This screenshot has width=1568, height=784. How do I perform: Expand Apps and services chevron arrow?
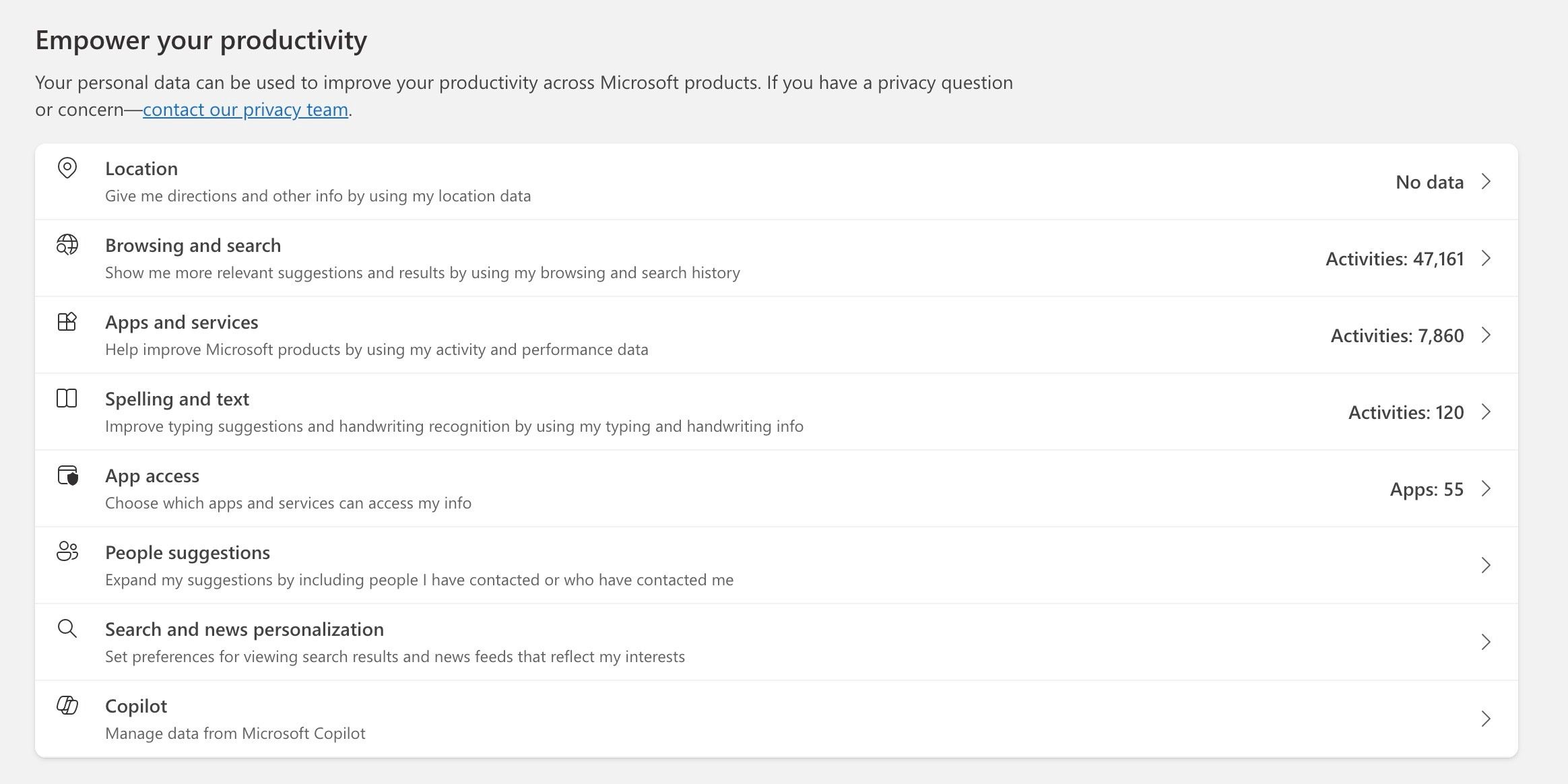pyautogui.click(x=1486, y=335)
